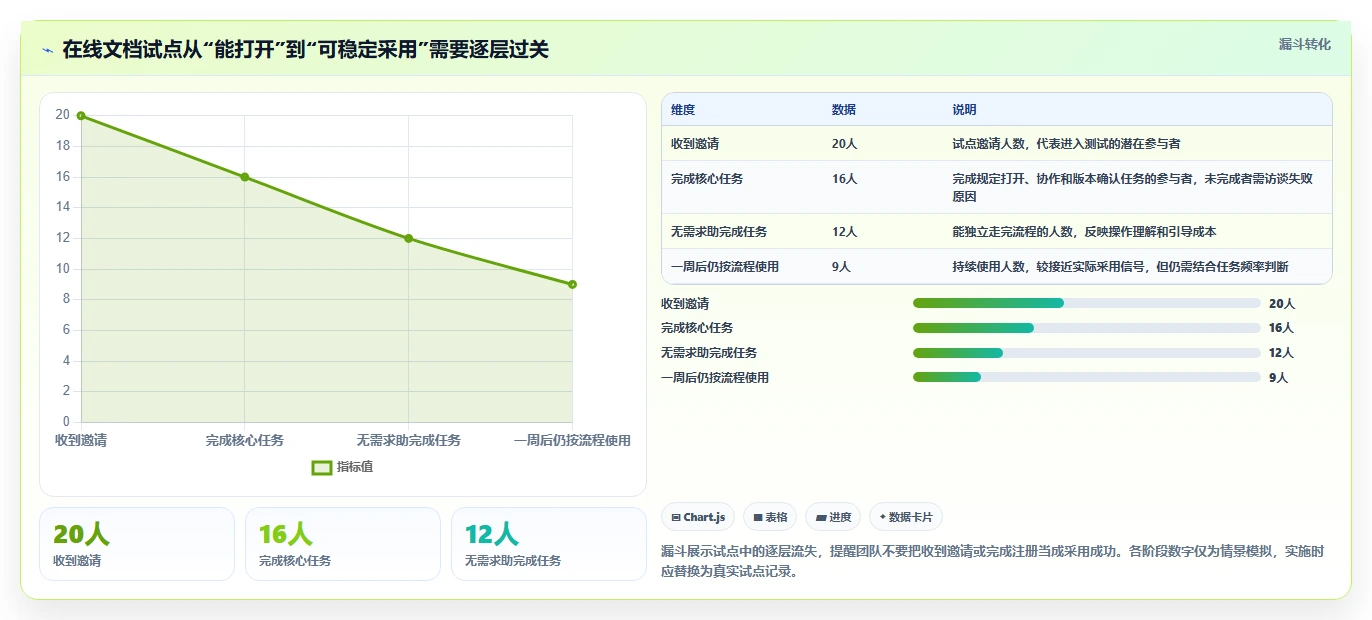Screen dimensions: 1372x620
Task: Click the 收到邀请 progress bar
Action: (x=1087, y=303)
